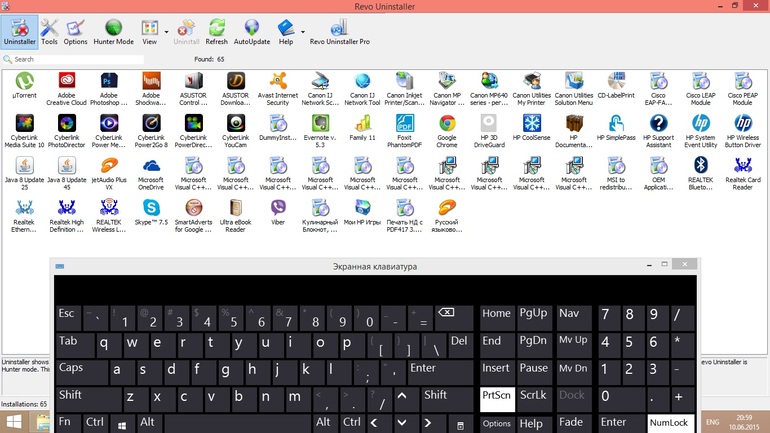Toggle left Shift on the on-screen keyboard
This screenshot has height=433, width=770.
click(x=88, y=399)
